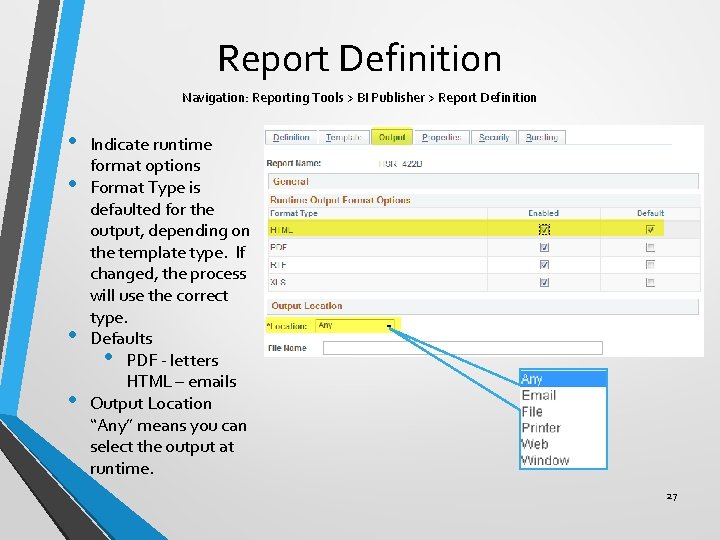Click the File Name input field

coord(463,348)
